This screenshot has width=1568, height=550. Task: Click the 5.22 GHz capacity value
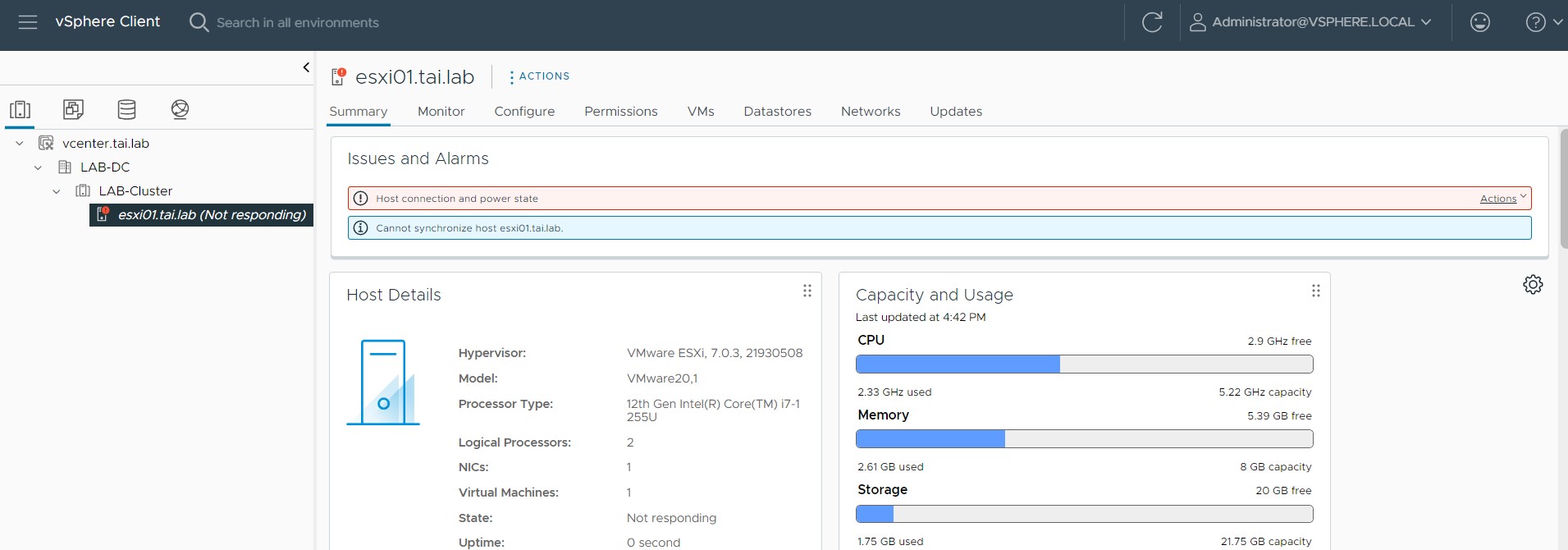(1265, 392)
